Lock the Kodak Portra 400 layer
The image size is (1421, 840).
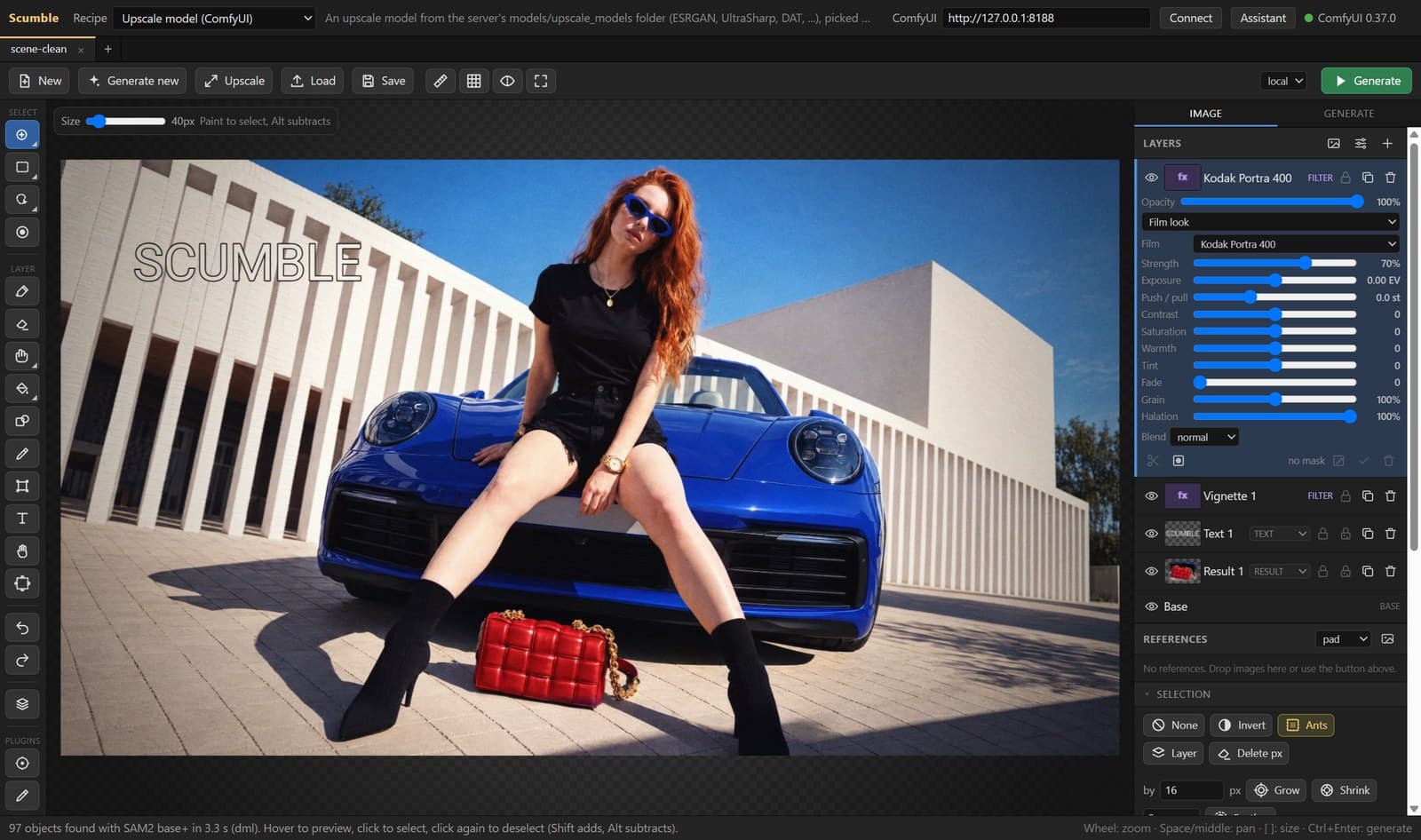pos(1346,178)
